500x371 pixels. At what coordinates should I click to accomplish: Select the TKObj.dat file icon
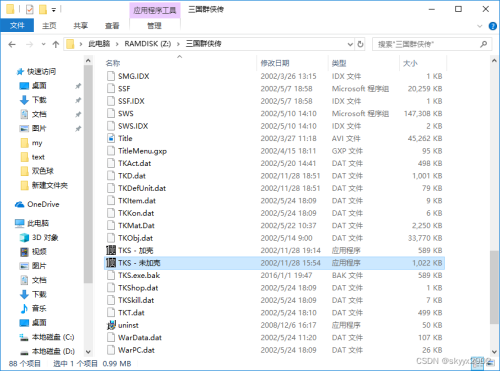111,238
